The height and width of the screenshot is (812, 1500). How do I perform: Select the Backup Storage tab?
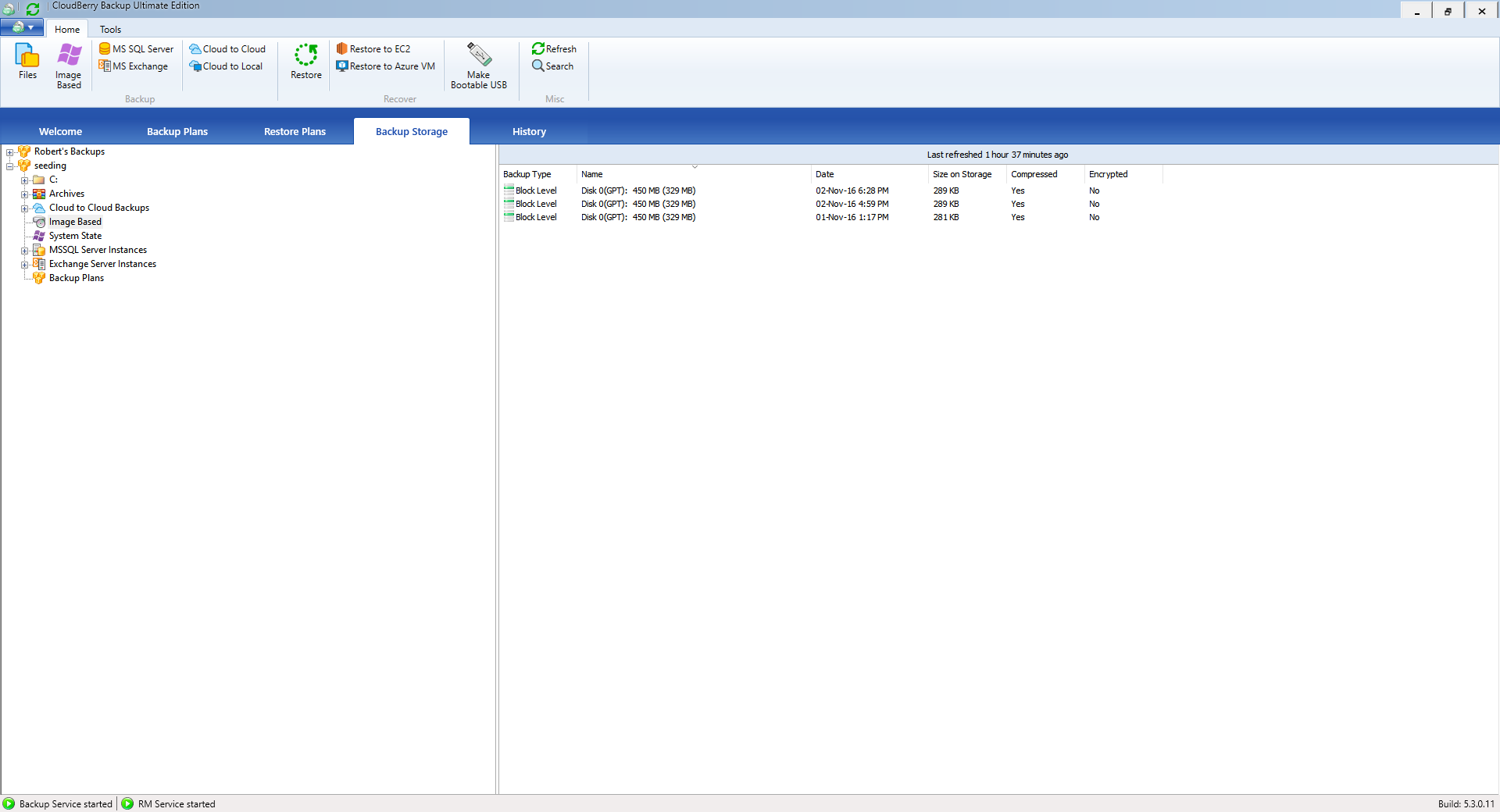412,131
